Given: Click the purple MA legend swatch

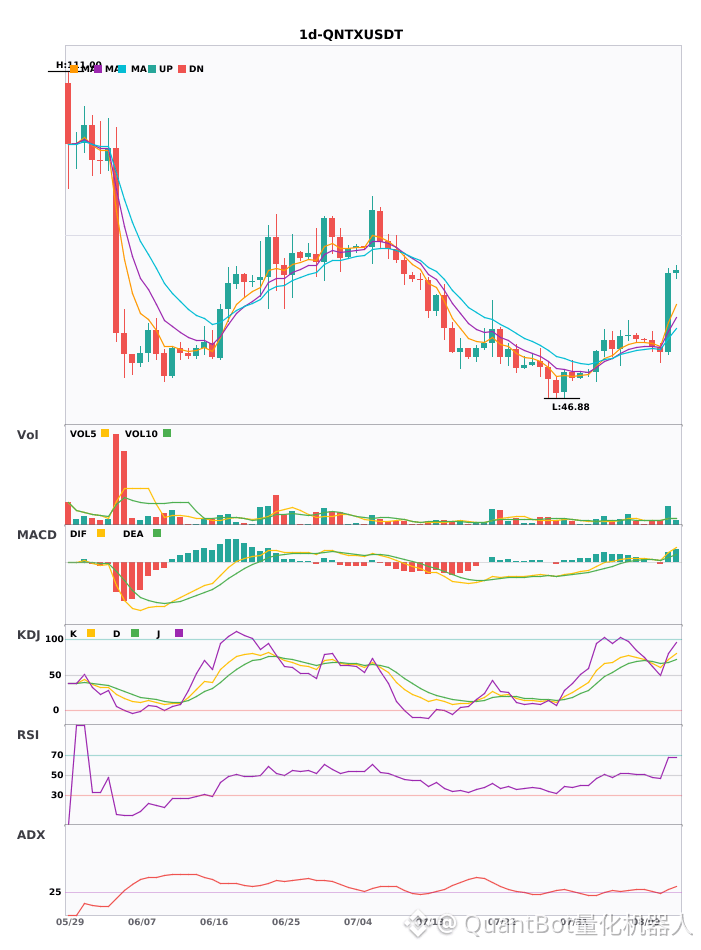Looking at the screenshot, I should click(x=98, y=69).
